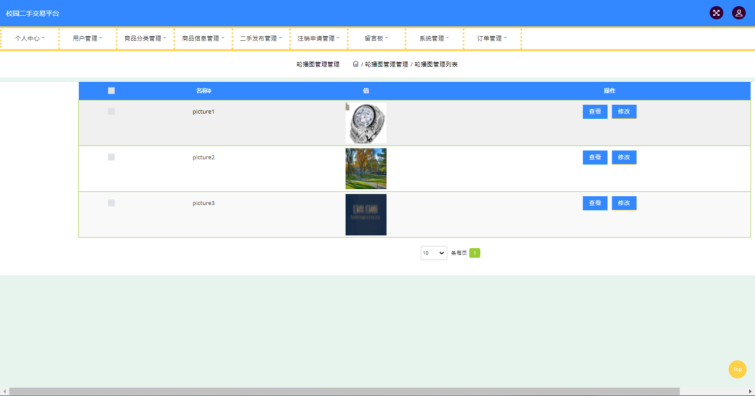Click the horizontal scrollbar right arrow
This screenshot has width=755, height=396.
point(750,391)
